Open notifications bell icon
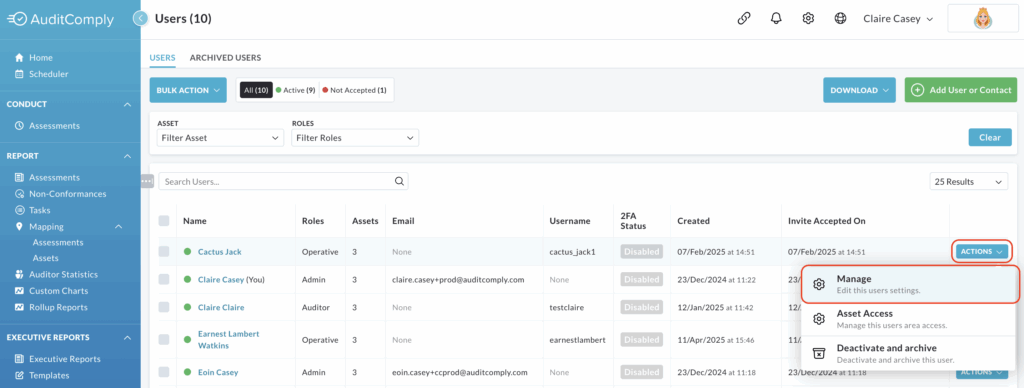This screenshot has width=1024, height=388. [776, 18]
